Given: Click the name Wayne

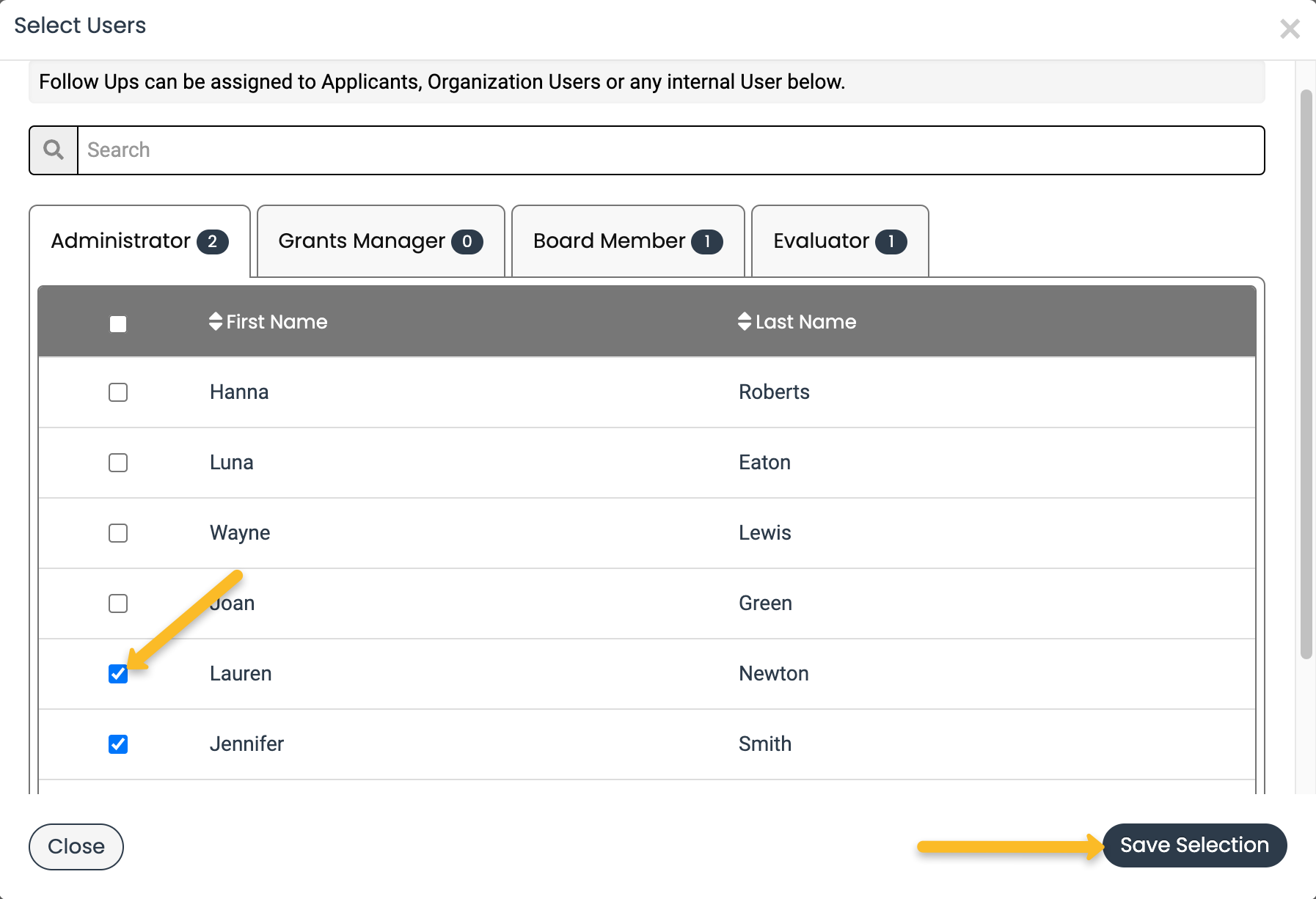Looking at the screenshot, I should coord(240,533).
